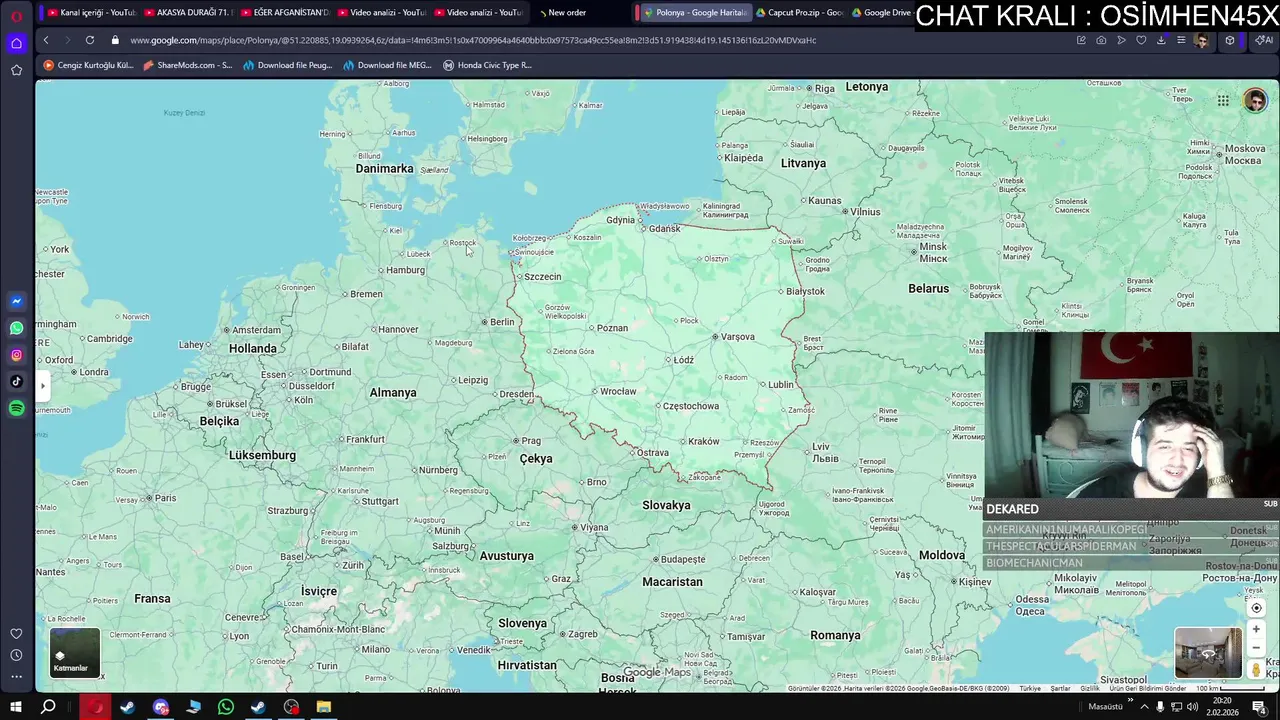Click Berlin city label on map
This screenshot has width=1280, height=720.
tap(502, 322)
